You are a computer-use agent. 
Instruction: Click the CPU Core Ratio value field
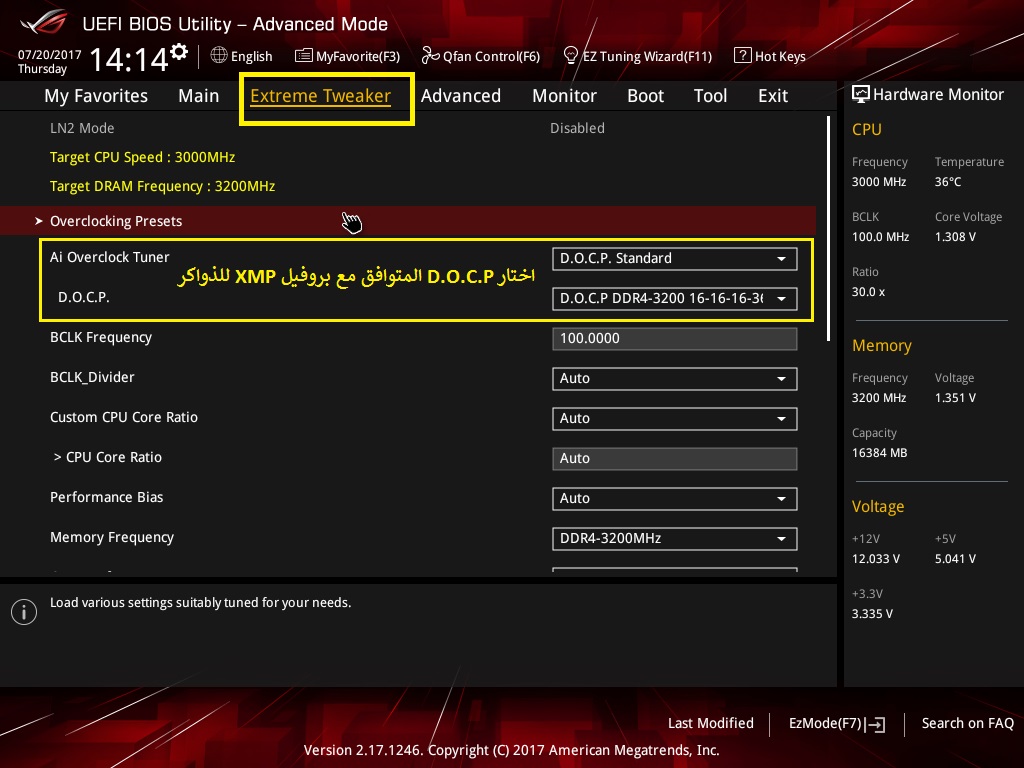tap(675, 458)
